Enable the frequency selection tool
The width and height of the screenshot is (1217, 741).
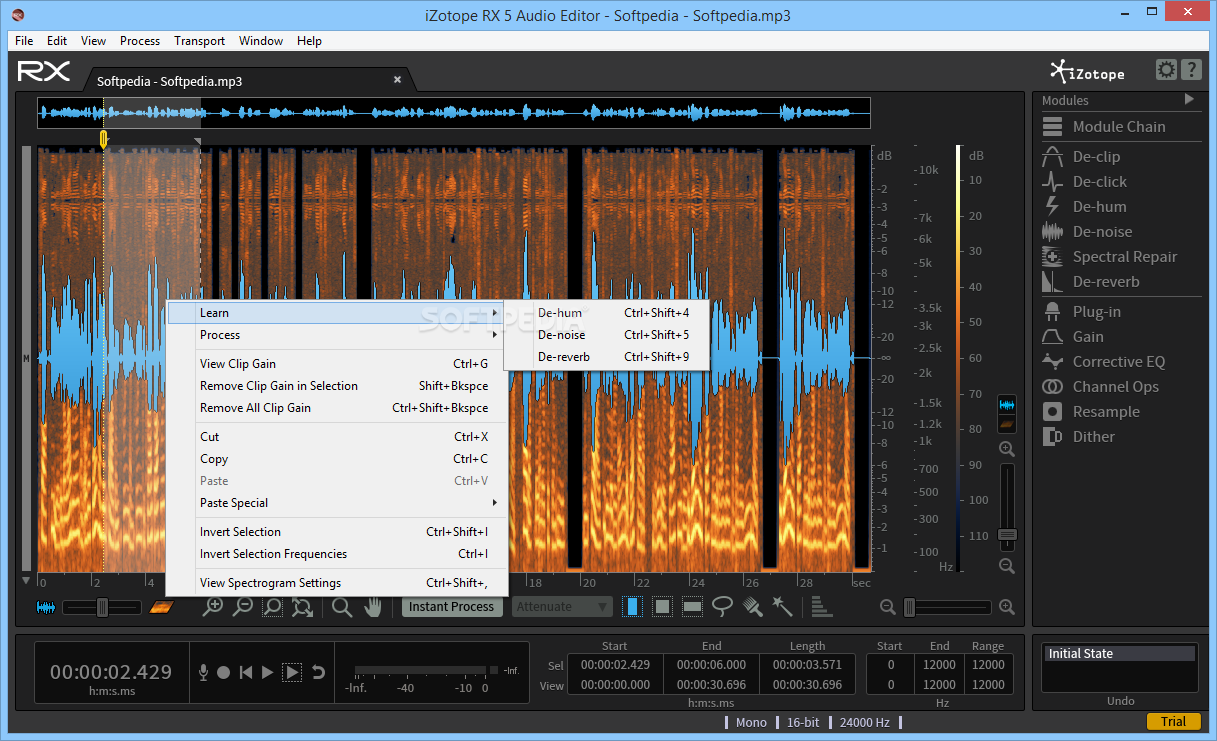tap(692, 606)
